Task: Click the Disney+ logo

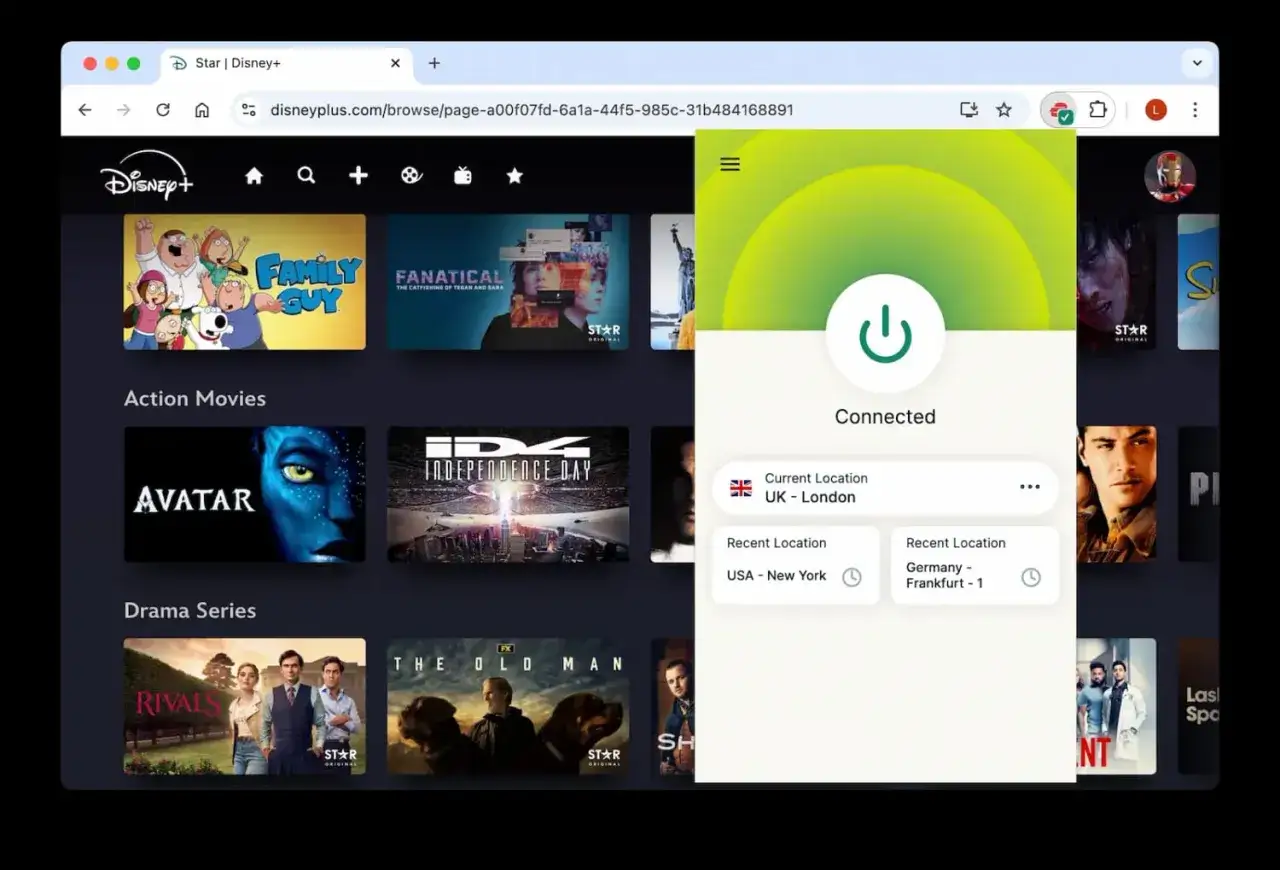Action: 146,175
